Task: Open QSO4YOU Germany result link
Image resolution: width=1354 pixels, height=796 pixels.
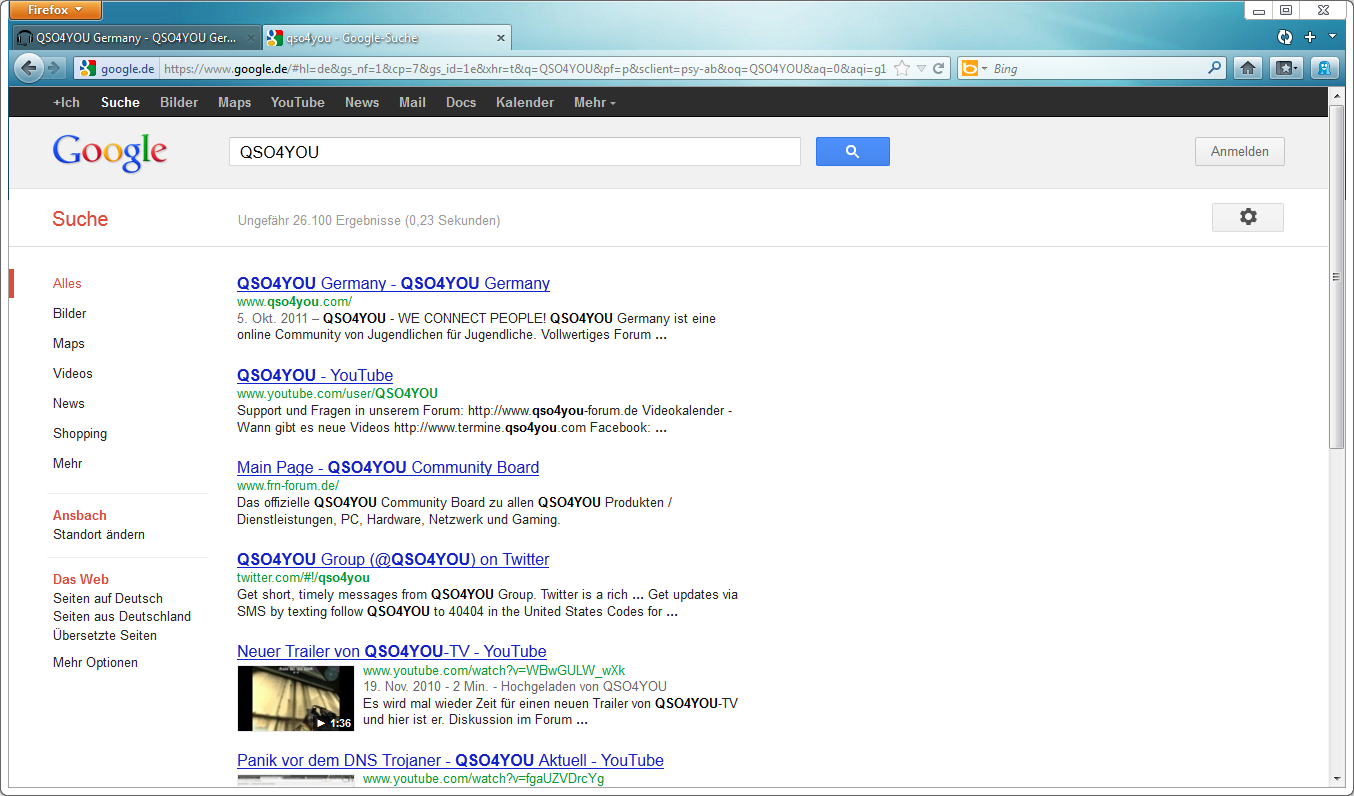Action: pos(393,283)
